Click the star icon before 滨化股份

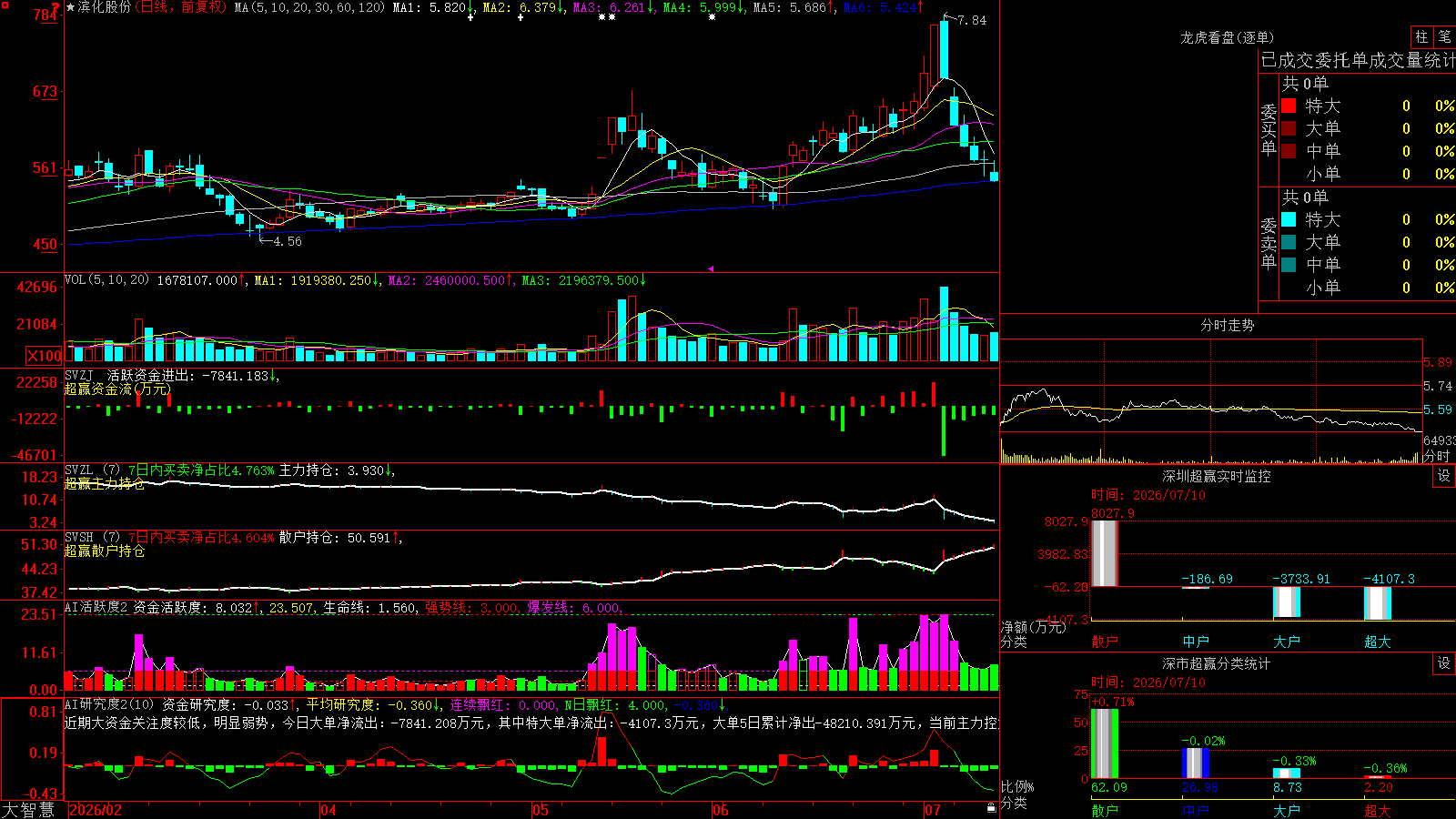[71, 7]
